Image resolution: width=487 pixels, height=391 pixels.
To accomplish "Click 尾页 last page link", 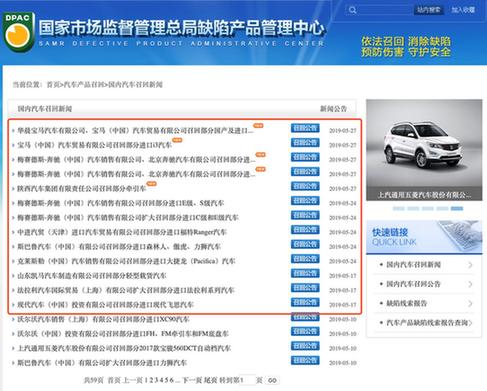I will point(211,380).
